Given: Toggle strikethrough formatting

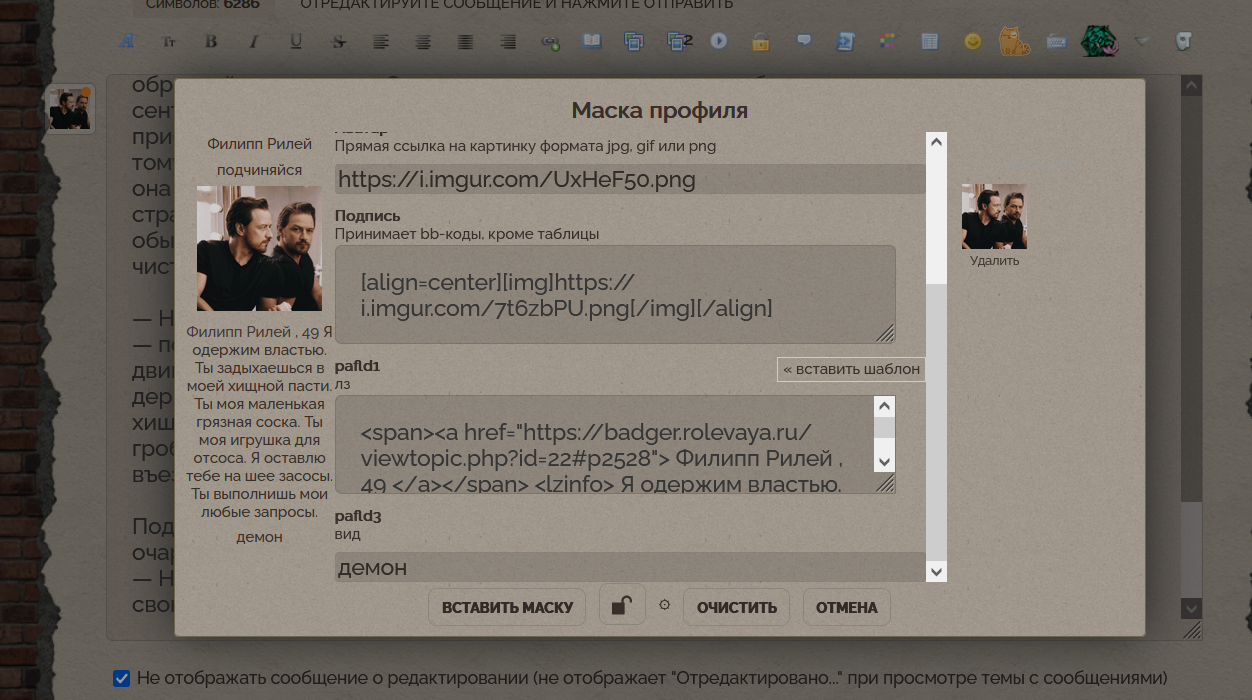Looking at the screenshot, I should (x=339, y=42).
